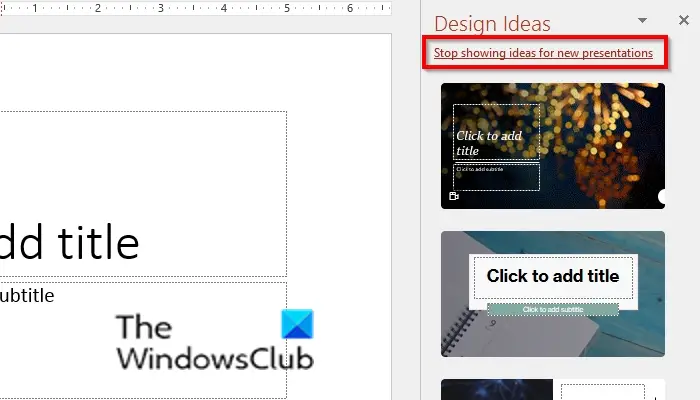Click the slide subtitle placeholder text
Screen dimensions: 700x400
(27, 296)
